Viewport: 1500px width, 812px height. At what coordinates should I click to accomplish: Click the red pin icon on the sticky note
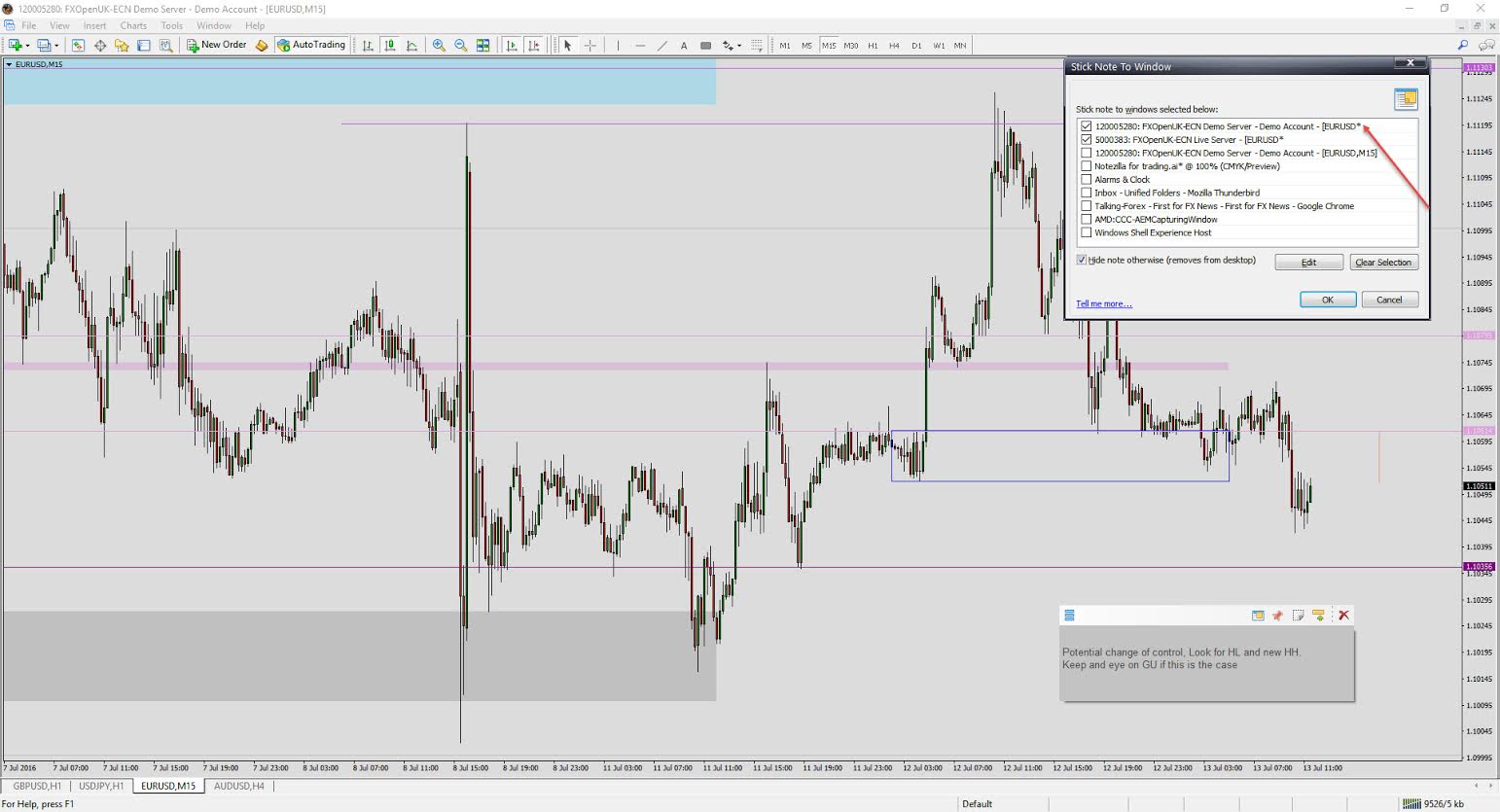click(x=1277, y=616)
